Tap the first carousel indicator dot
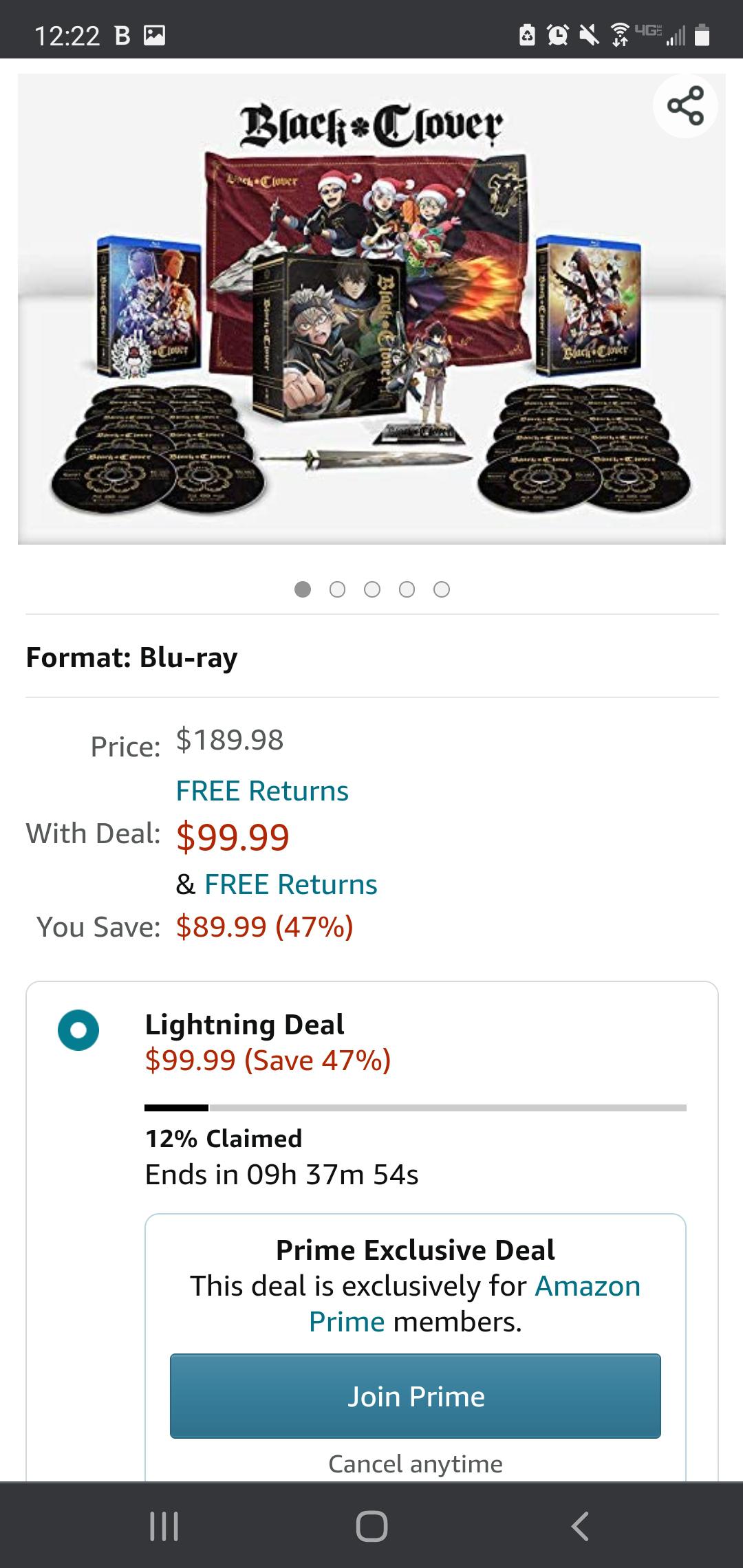743x1568 pixels. tap(302, 589)
